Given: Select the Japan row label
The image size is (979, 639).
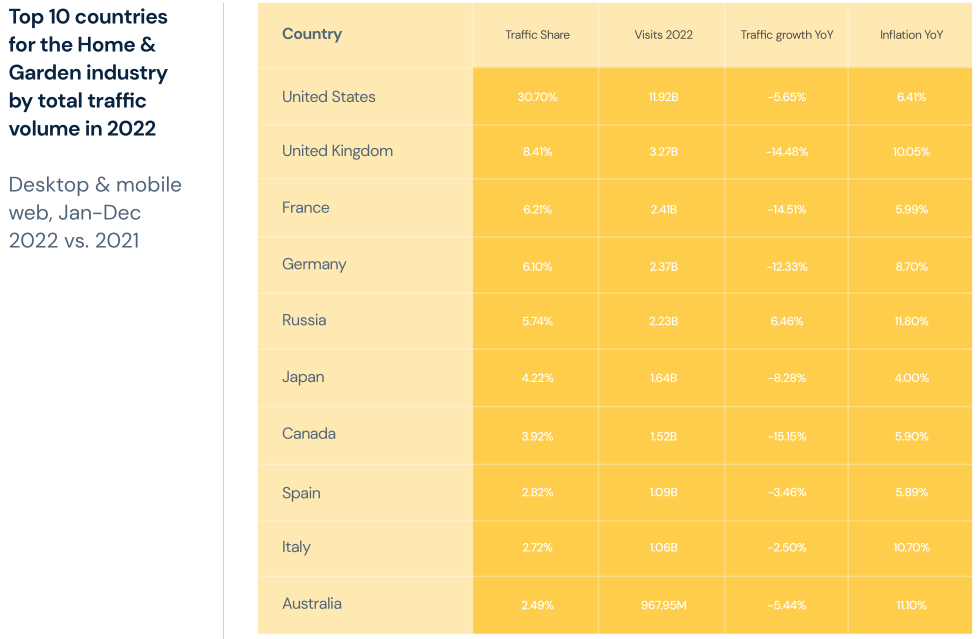Looking at the screenshot, I should coord(303,377).
